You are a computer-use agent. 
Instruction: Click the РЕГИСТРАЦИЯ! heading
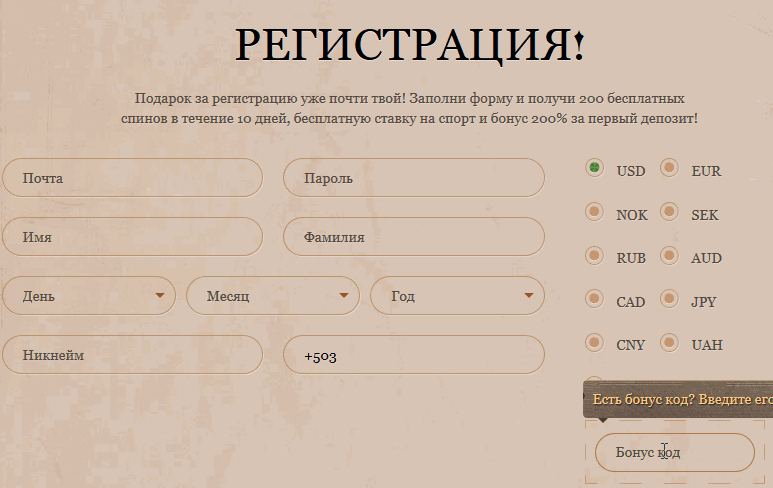(x=410, y=45)
